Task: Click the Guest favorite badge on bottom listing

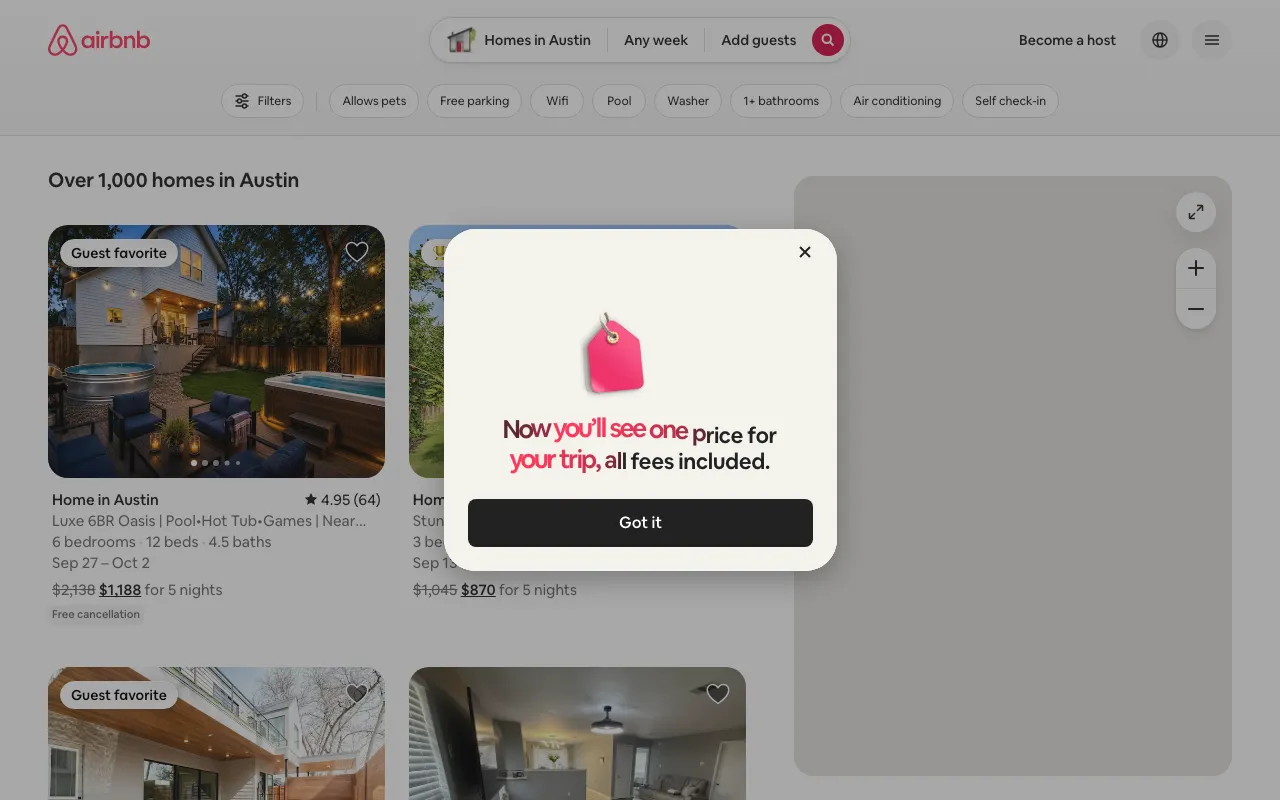Action: coord(119,695)
